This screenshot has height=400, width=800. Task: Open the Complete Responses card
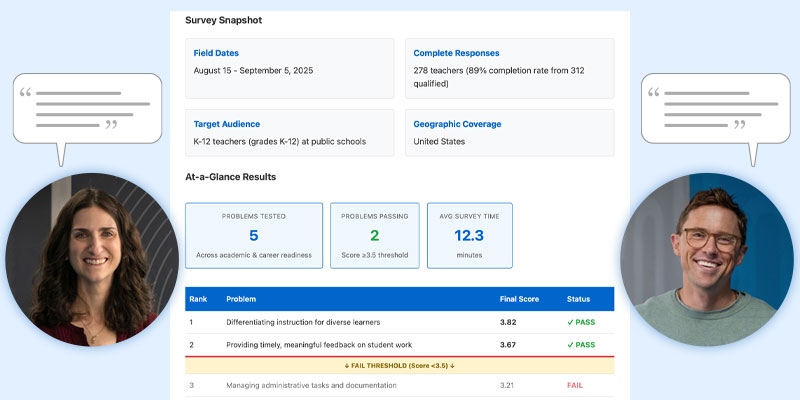[x=509, y=68]
